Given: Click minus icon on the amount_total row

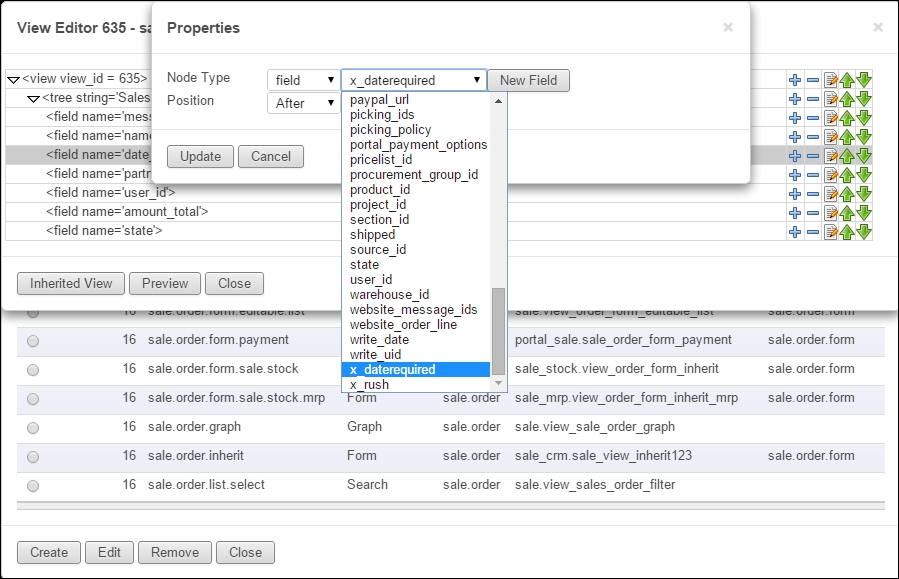Looking at the screenshot, I should 813,212.
